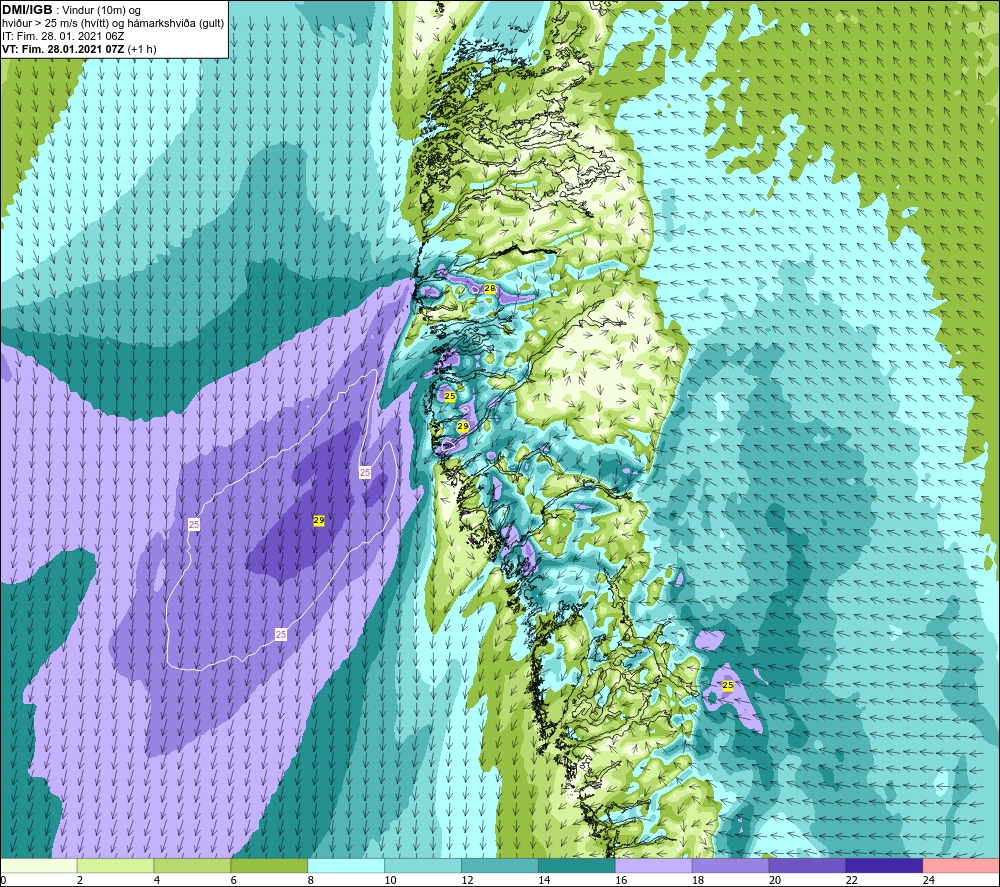
Task: Click the '4' tick on the color scale
Action: click(157, 880)
